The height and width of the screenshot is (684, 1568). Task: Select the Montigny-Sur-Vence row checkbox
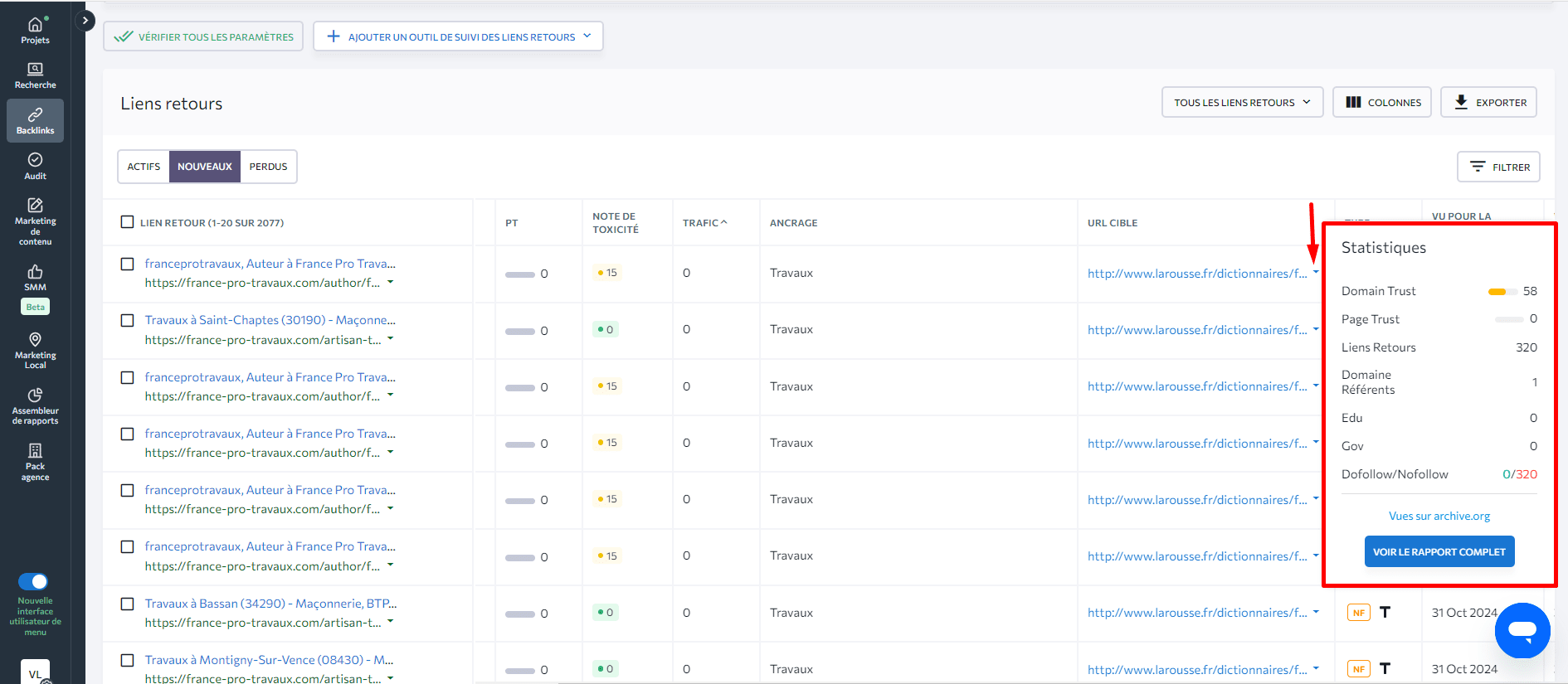pyautogui.click(x=127, y=660)
